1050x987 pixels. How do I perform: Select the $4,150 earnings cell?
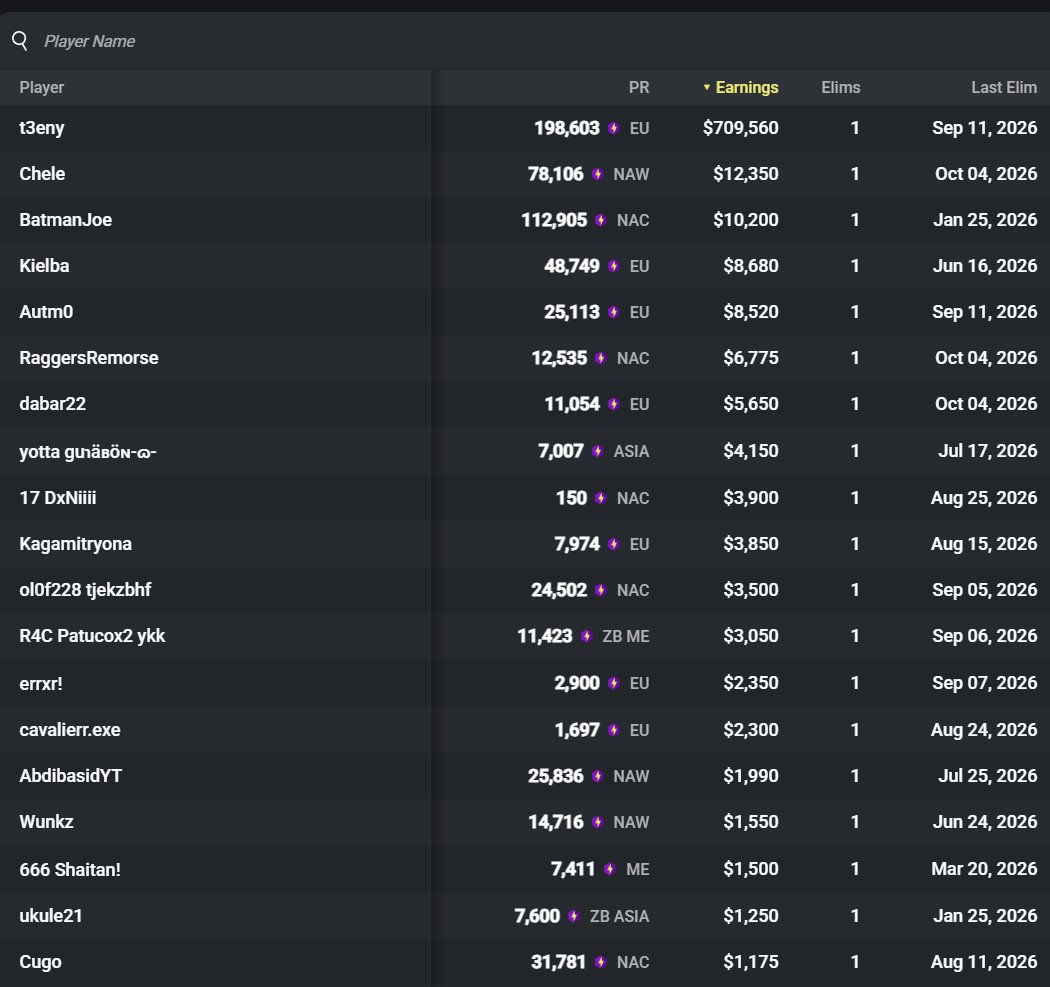pyautogui.click(x=751, y=451)
